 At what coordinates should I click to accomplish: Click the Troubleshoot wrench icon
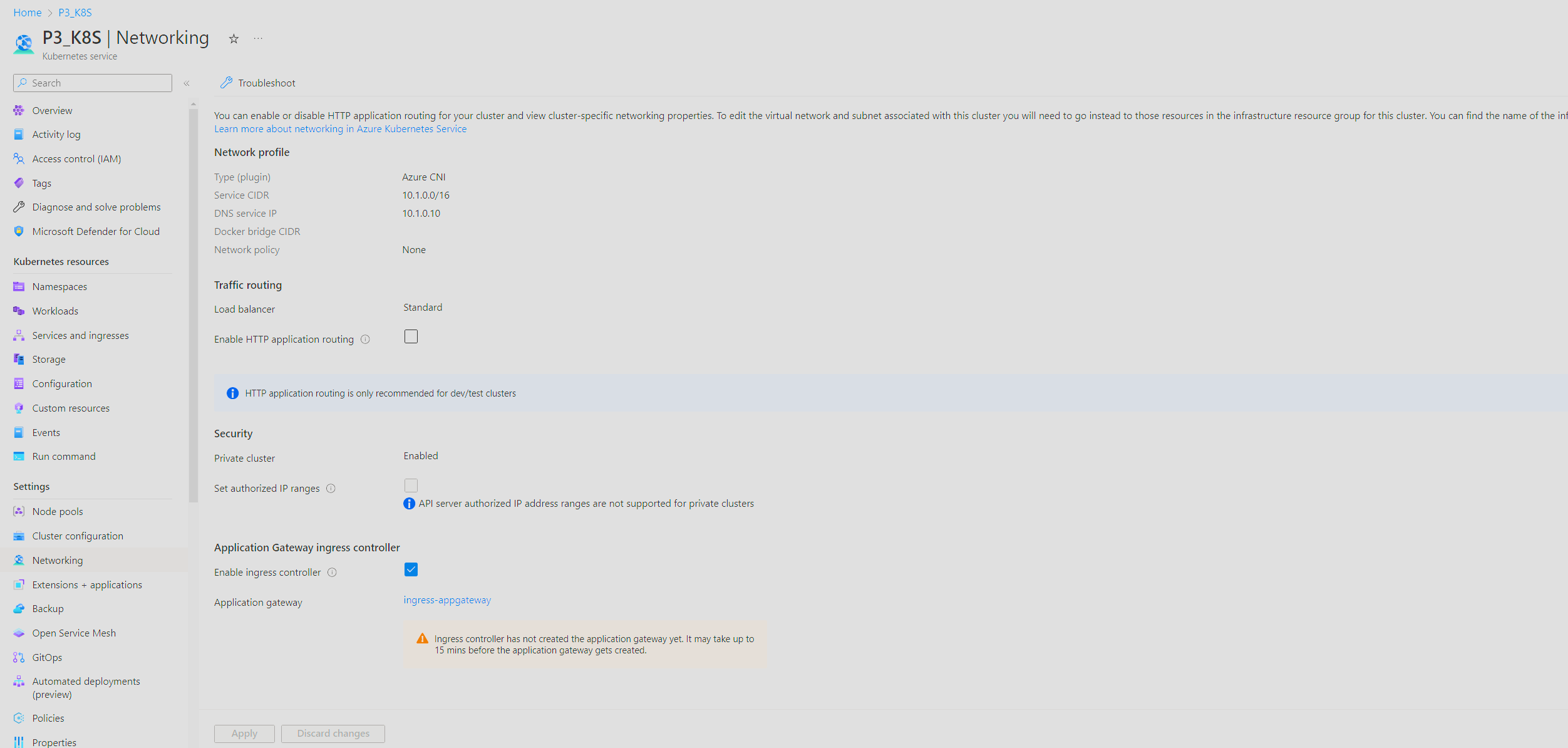point(226,83)
